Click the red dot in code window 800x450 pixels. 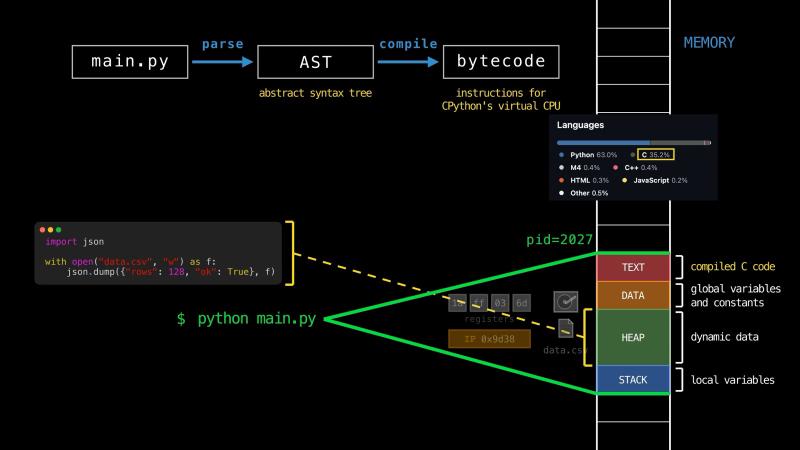[x=42, y=230]
